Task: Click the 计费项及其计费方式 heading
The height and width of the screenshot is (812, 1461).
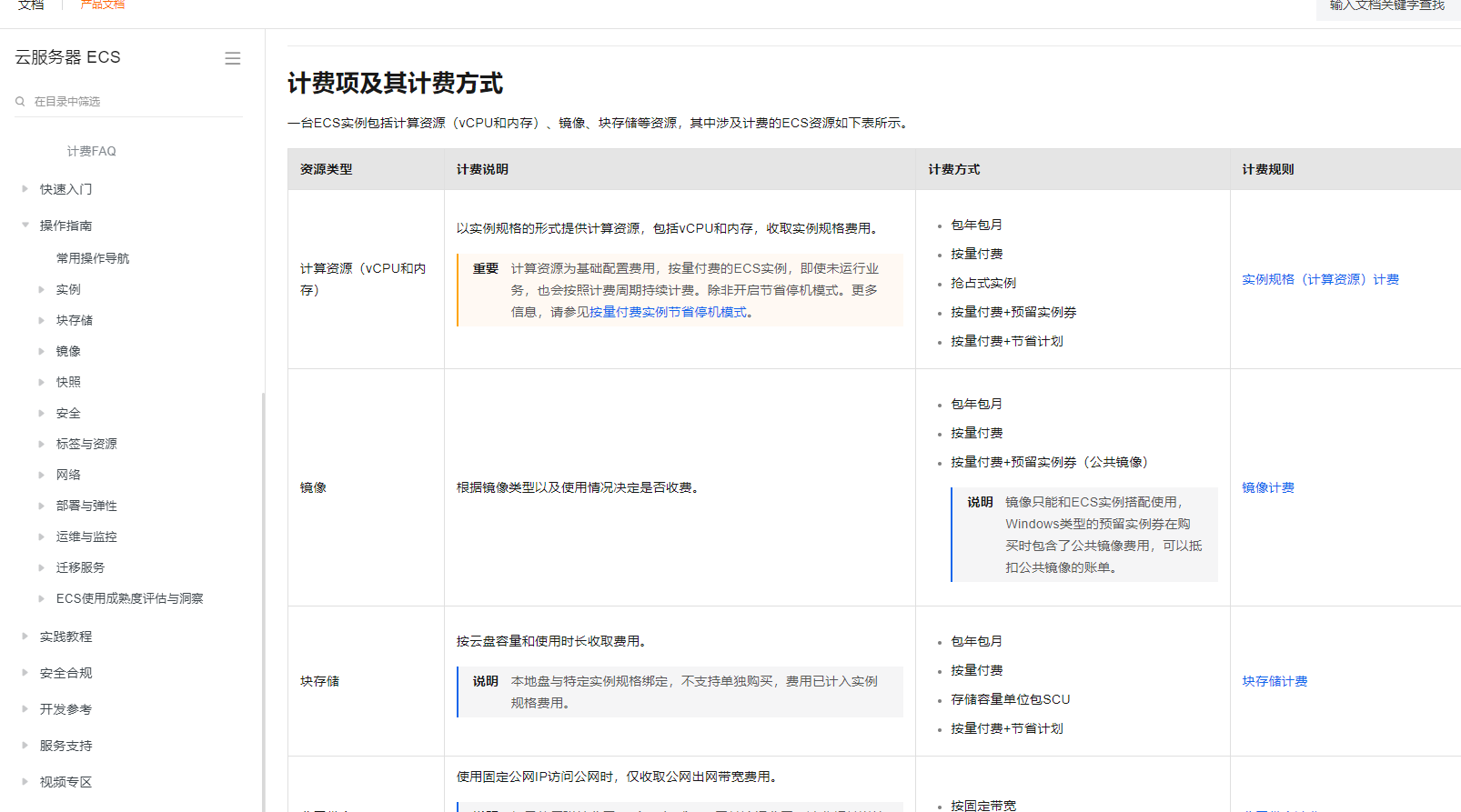Action: [395, 84]
